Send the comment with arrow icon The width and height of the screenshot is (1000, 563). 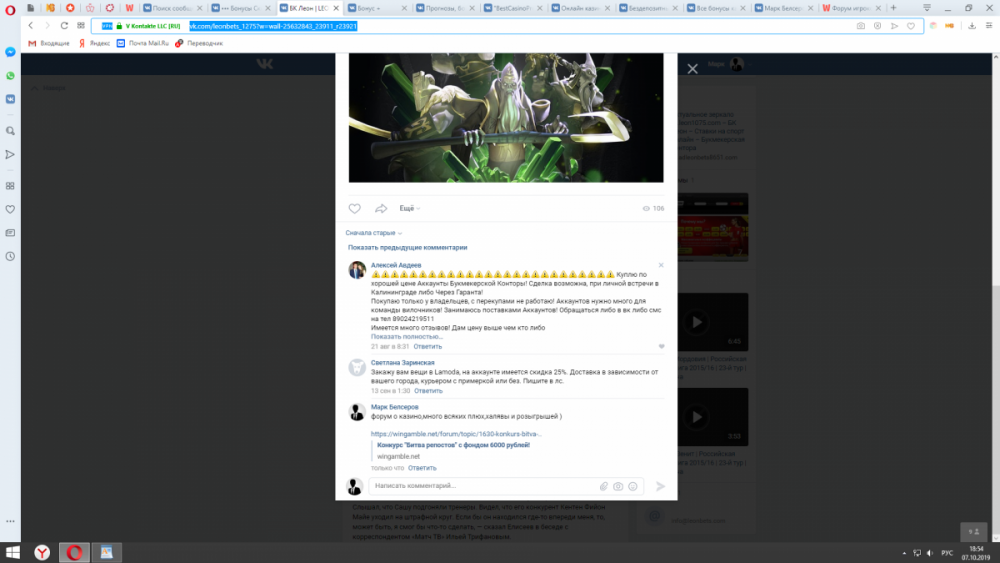coord(661,486)
